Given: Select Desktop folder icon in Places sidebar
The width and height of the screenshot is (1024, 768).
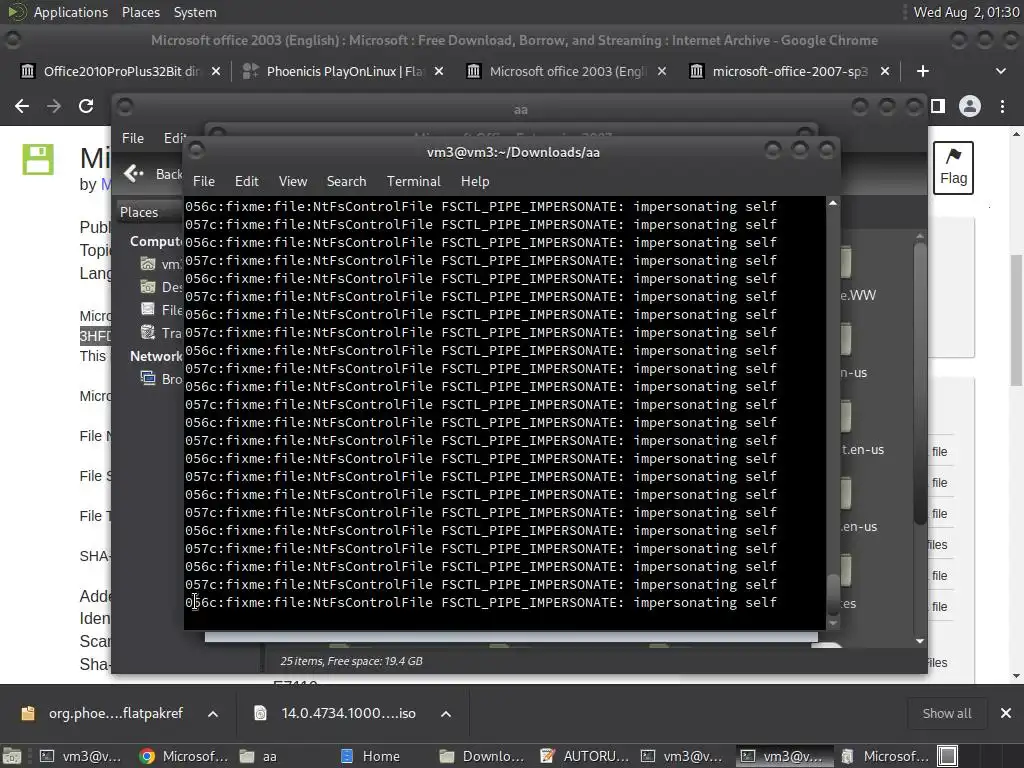Looking at the screenshot, I should click(148, 286).
